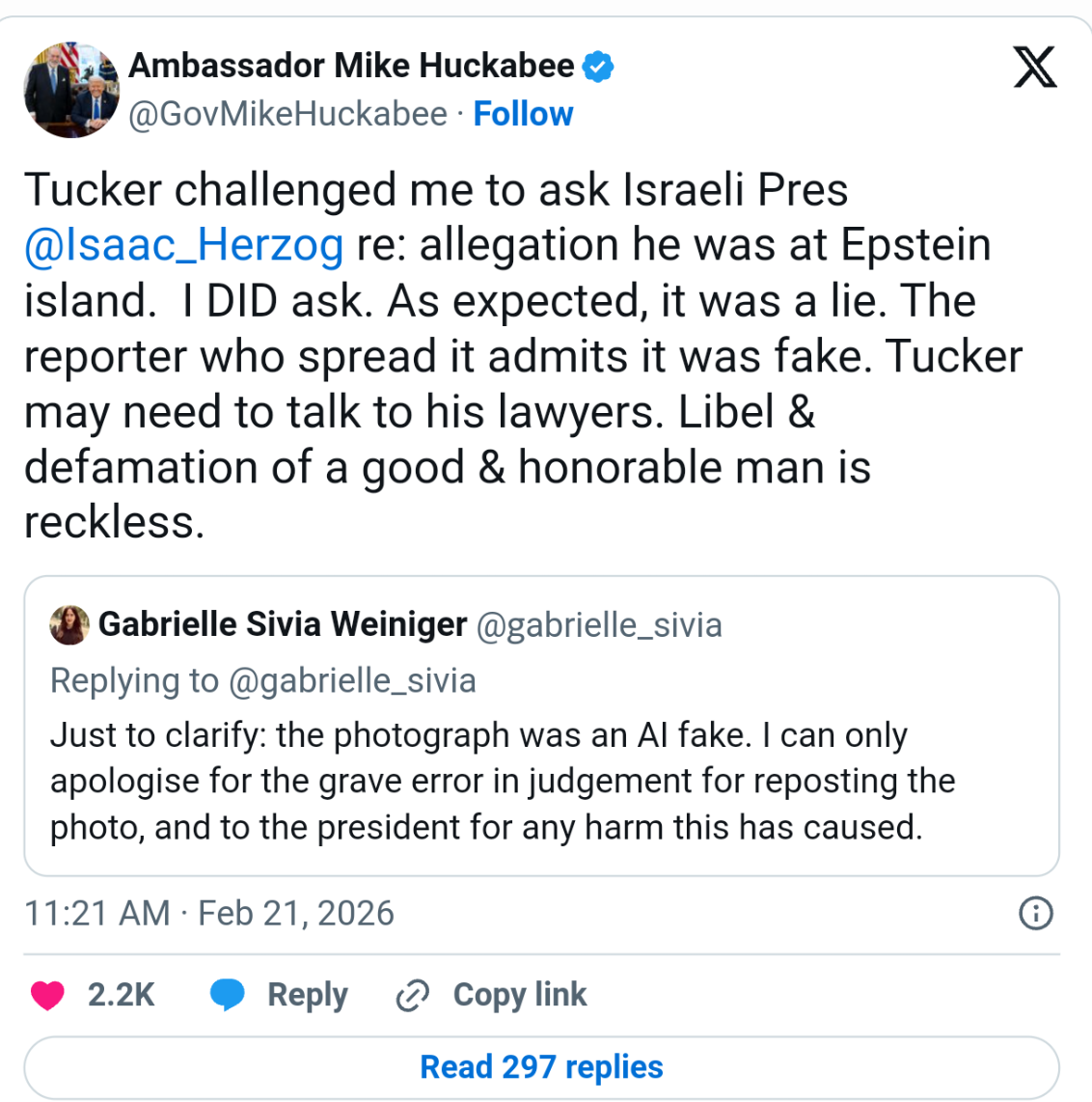Click the 11:21 AM · Feb 21, 2026 timestamp

click(x=209, y=913)
